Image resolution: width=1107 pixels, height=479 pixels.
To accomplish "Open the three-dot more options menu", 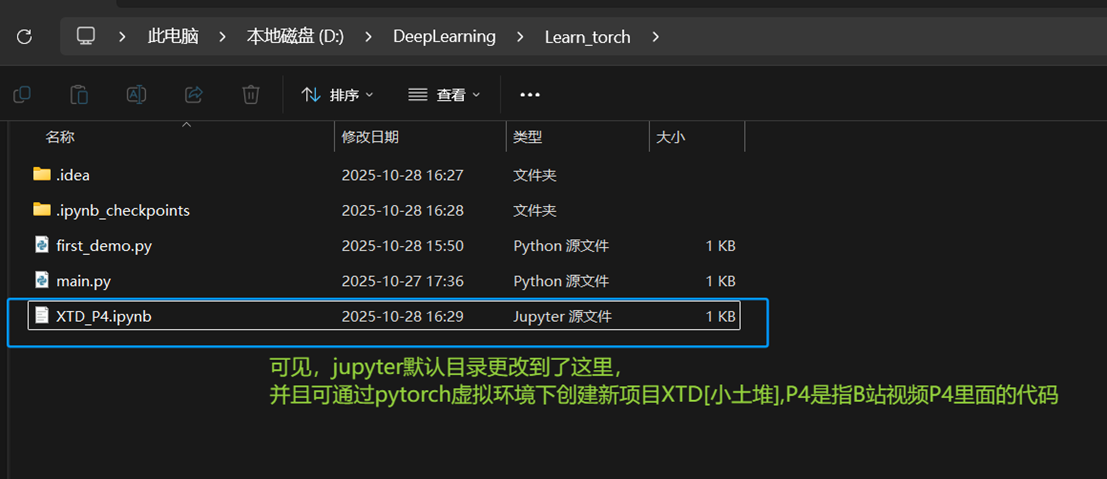I will (x=529, y=95).
